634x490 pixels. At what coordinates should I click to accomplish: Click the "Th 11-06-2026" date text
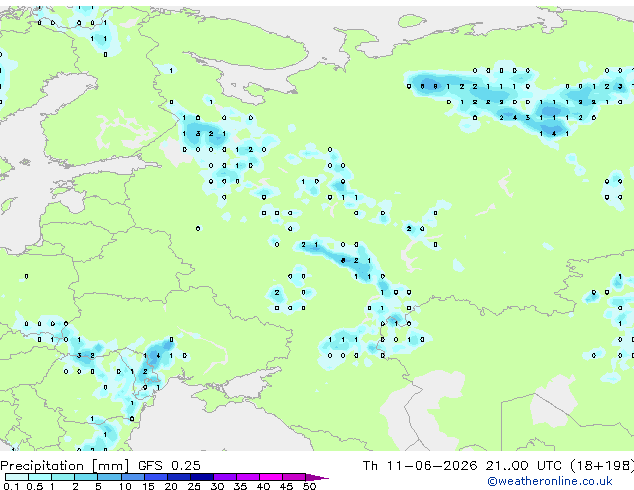click(x=420, y=466)
